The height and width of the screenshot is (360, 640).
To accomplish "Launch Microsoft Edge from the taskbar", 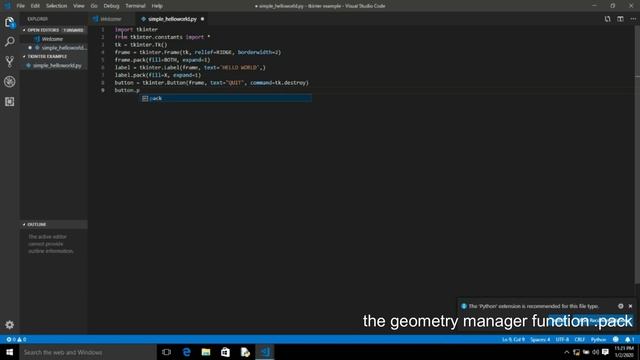I will [186, 352].
